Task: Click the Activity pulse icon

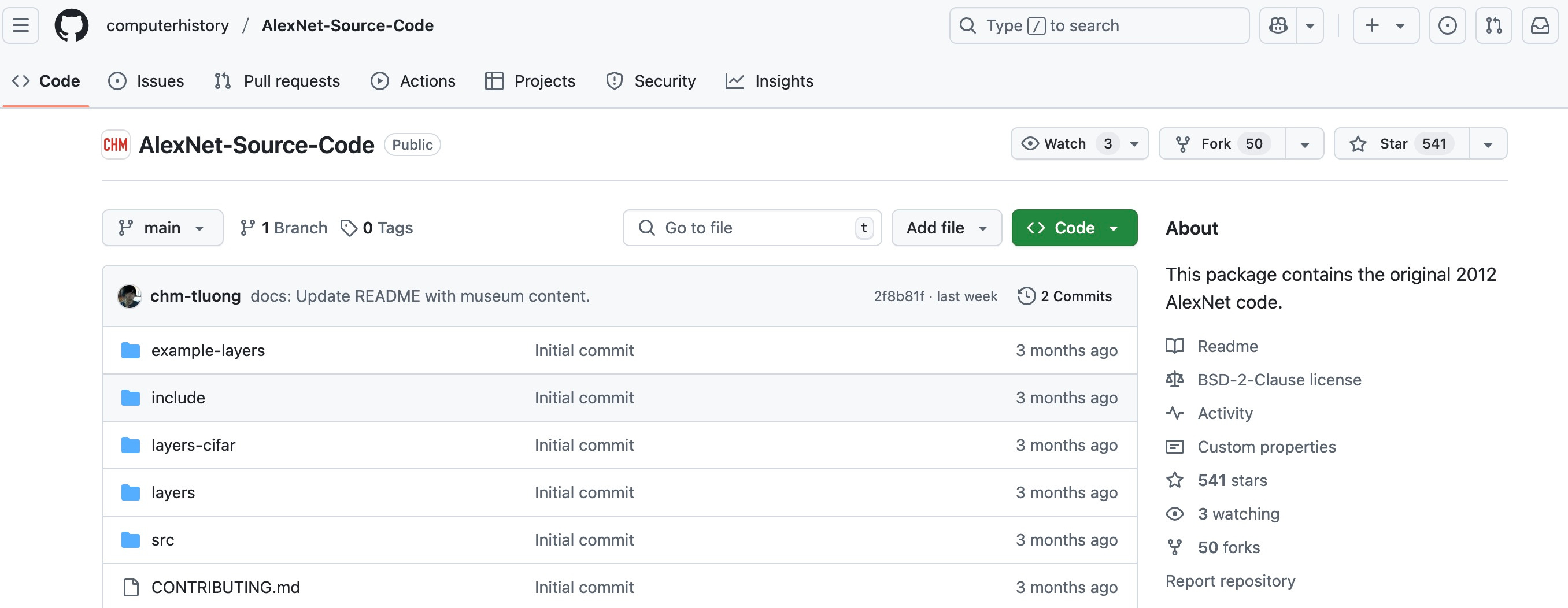Action: coord(1175,413)
